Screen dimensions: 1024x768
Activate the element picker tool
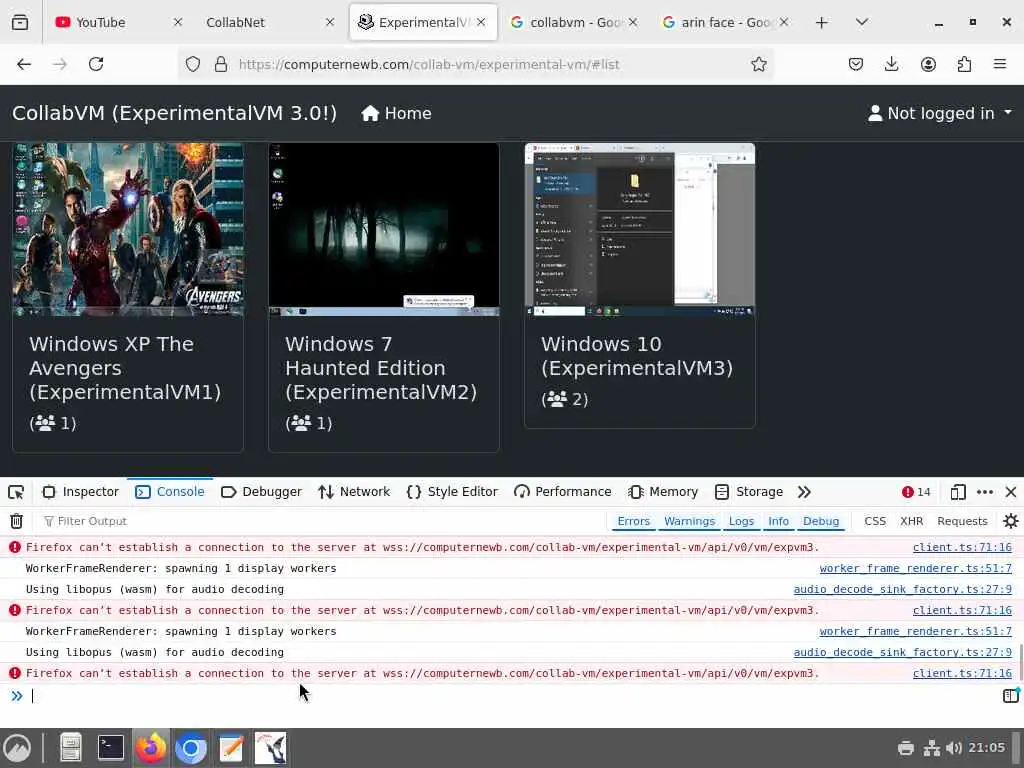coord(16,492)
